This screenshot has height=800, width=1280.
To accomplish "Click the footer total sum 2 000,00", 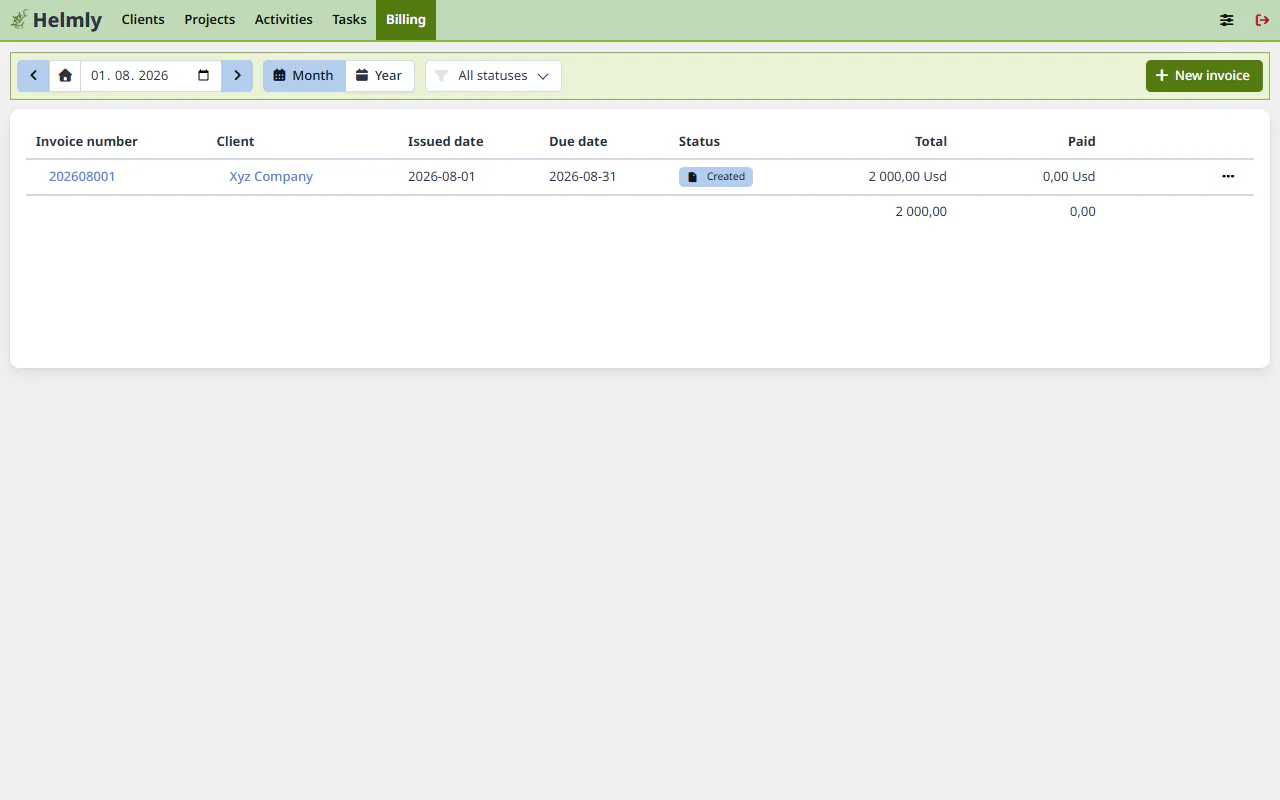I will click(921, 211).
